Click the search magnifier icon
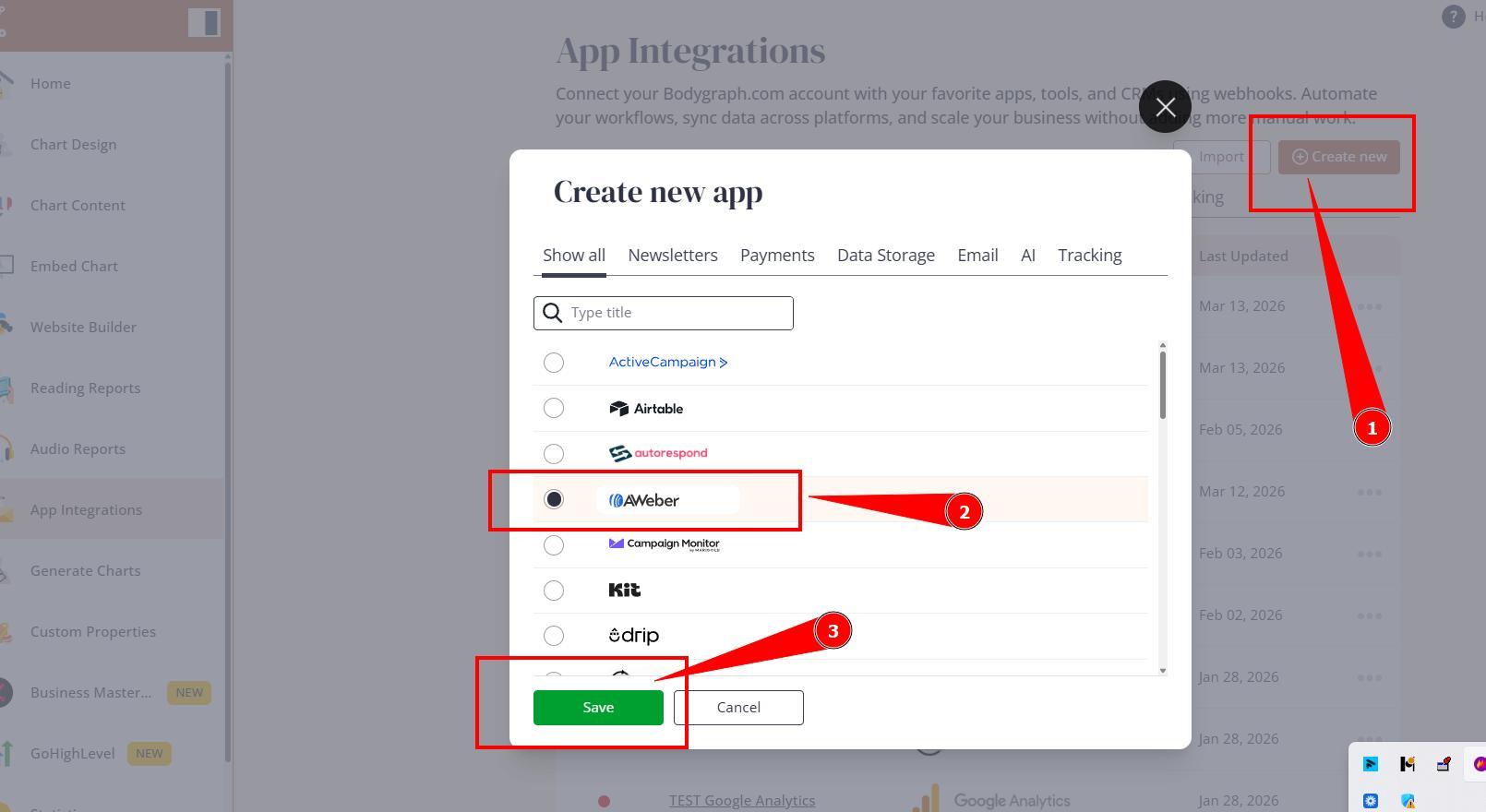Viewport: 1486px width, 812px height. pyautogui.click(x=552, y=313)
